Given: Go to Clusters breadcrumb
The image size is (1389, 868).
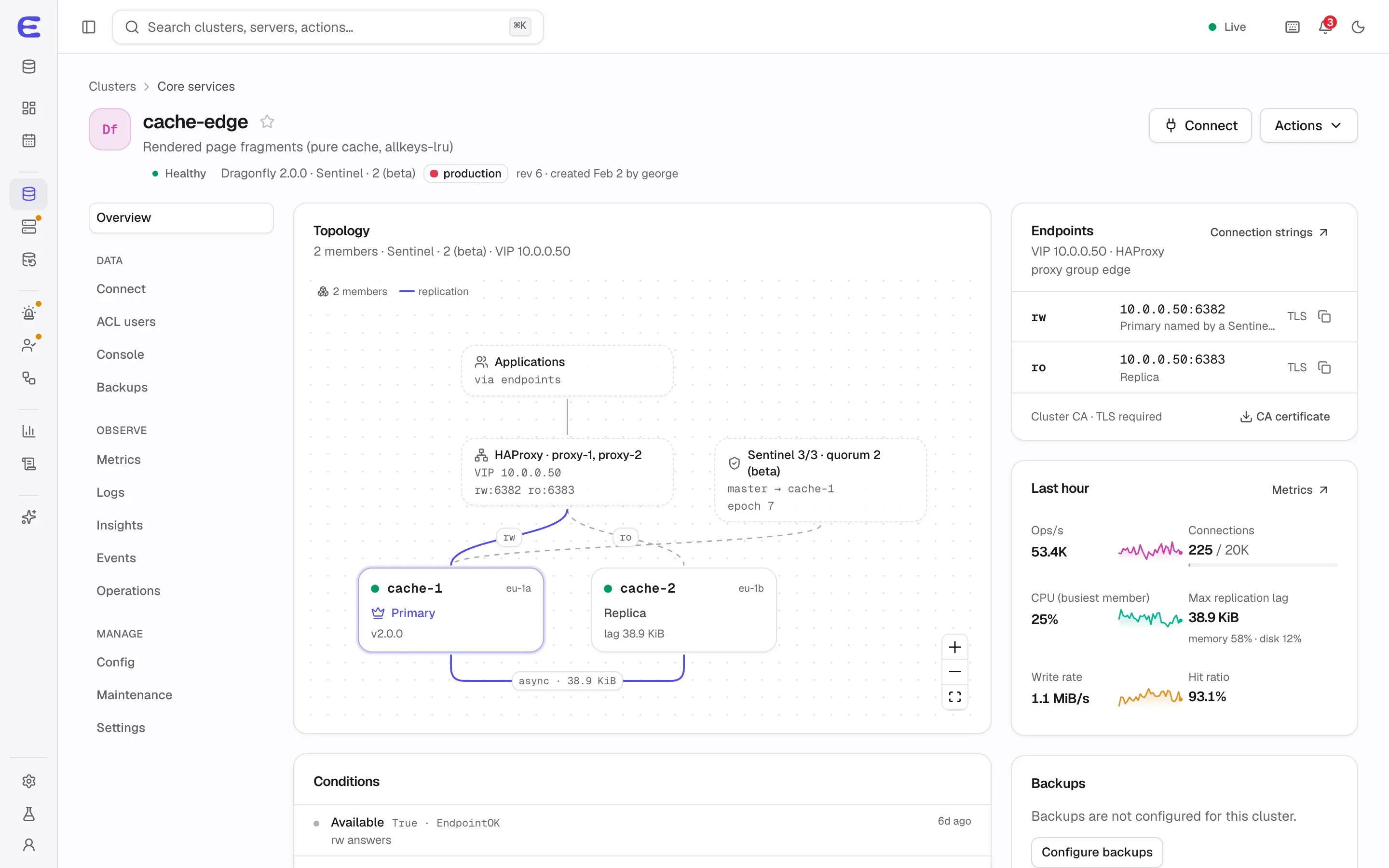Looking at the screenshot, I should coord(112,86).
